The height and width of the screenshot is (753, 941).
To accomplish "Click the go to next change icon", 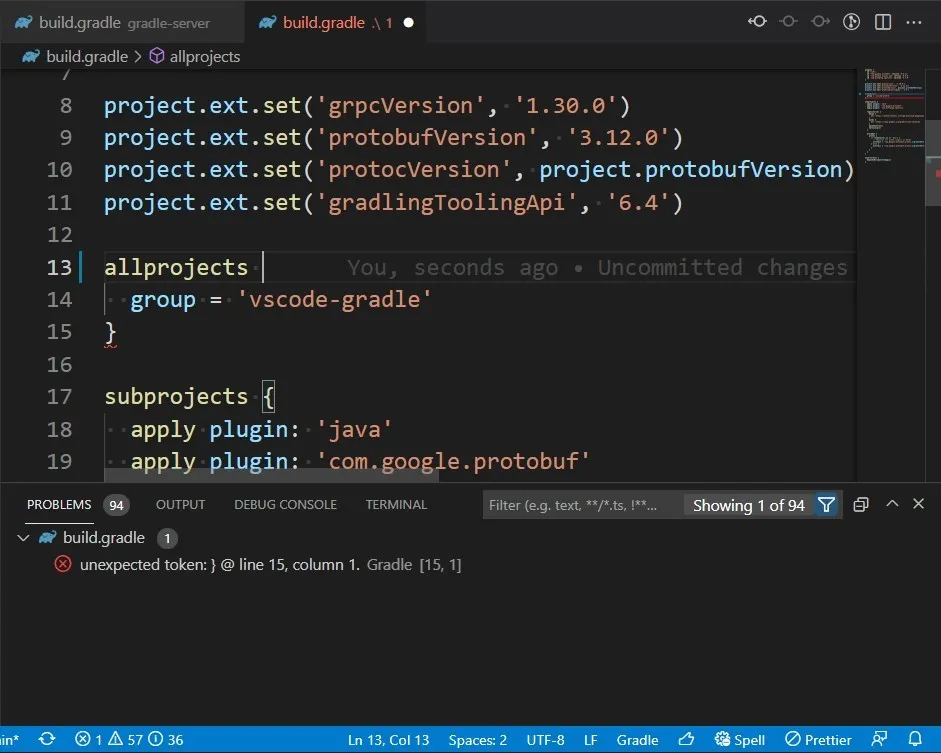I will 820,22.
